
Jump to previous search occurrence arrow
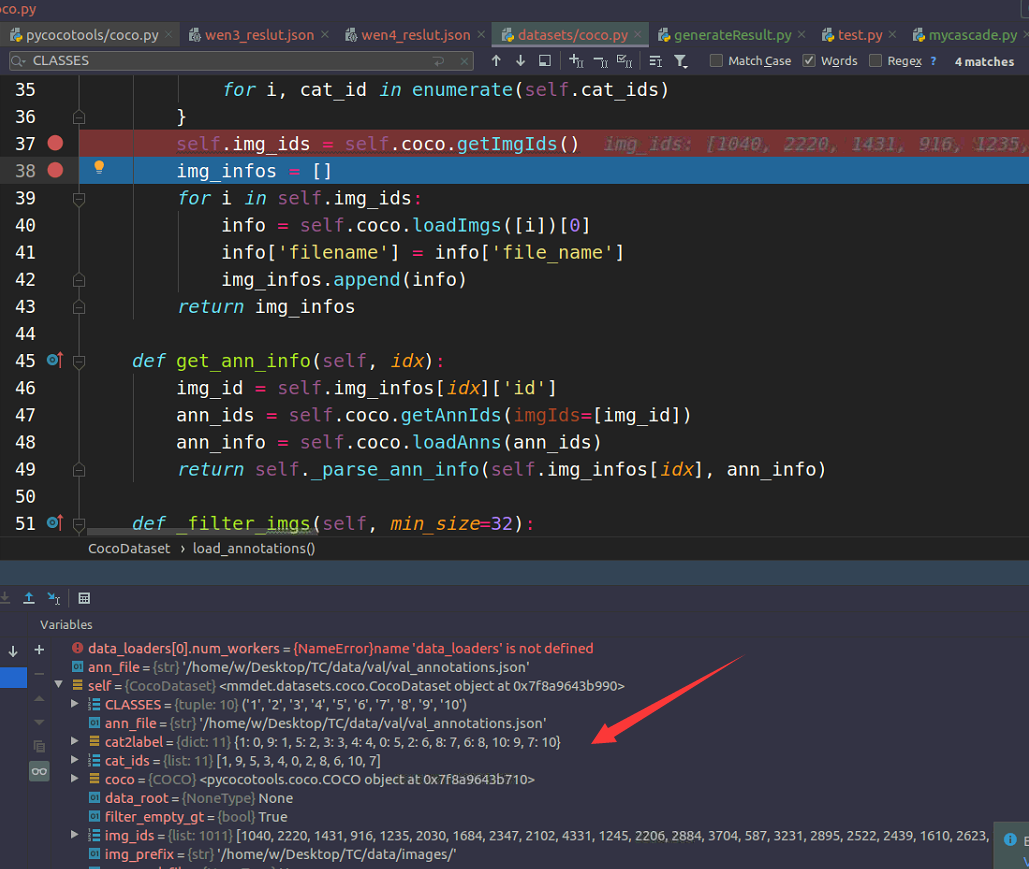(496, 61)
